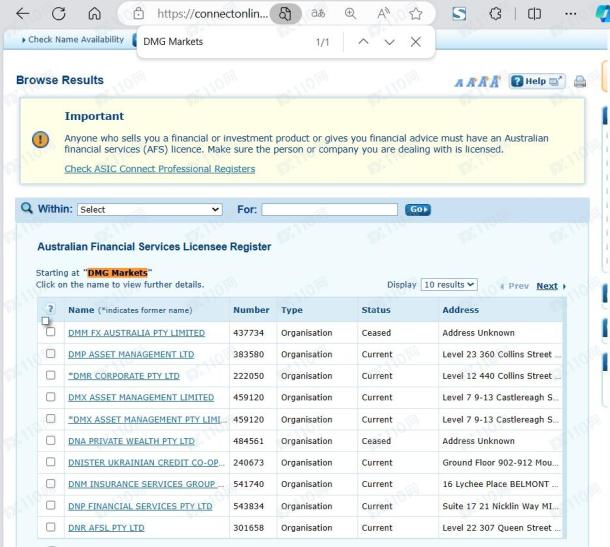Toggle the select-all checkbox in table header
Viewport: 610px width, 547px height.
point(46,321)
